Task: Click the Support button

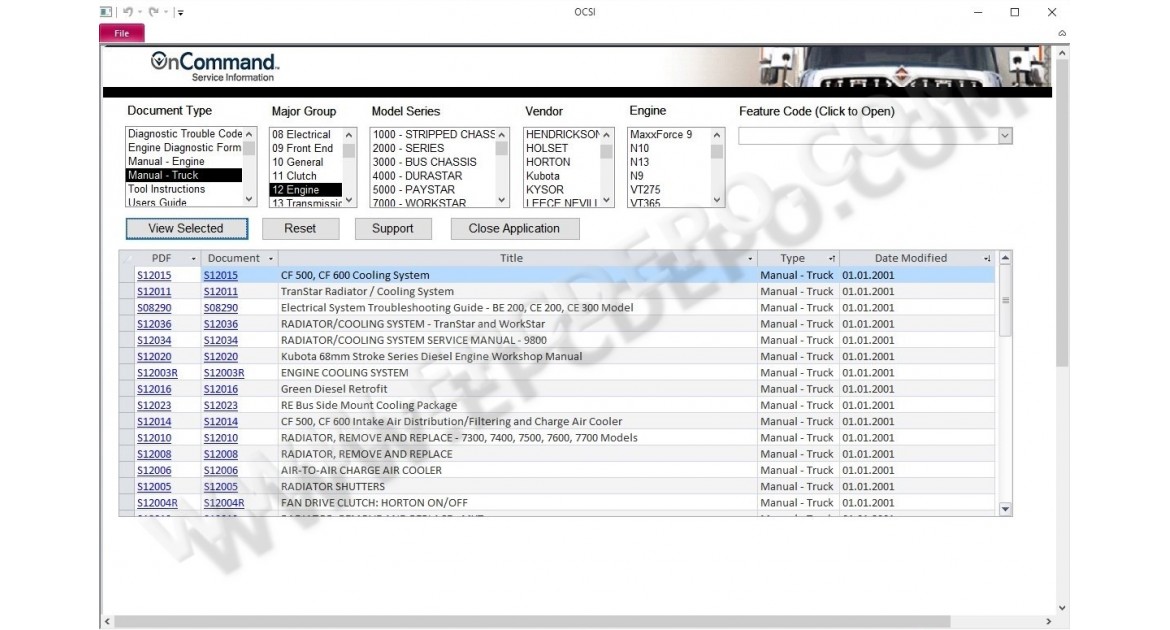Action: [392, 228]
